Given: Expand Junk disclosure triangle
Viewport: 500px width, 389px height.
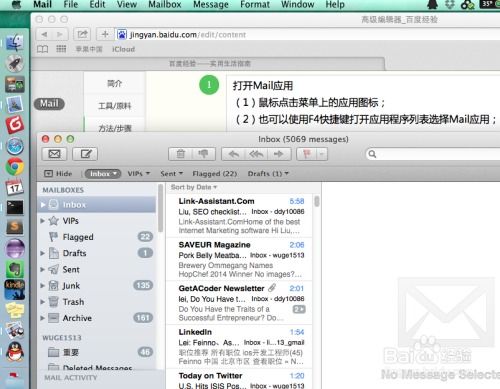Looking at the screenshot, I should 43,286.
